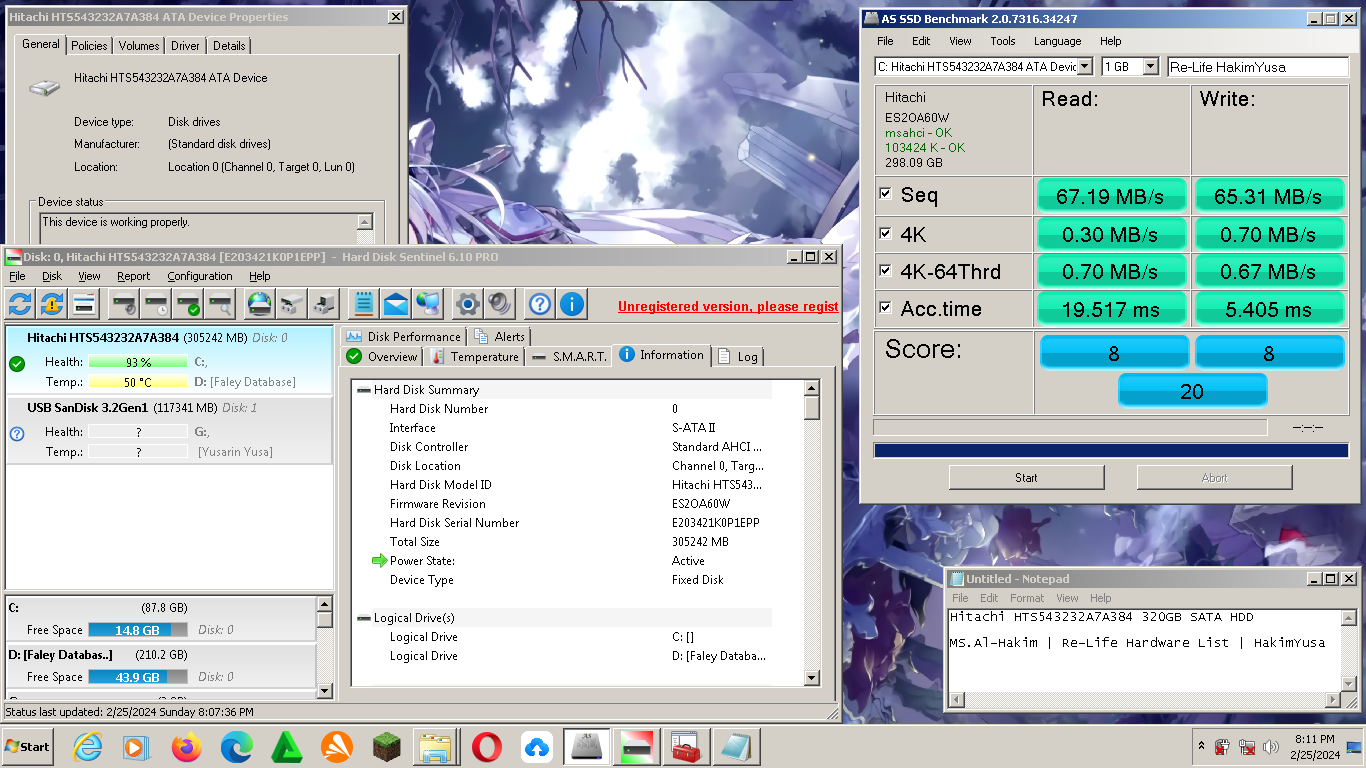Open configuration via the gear icon
This screenshot has height=768, width=1366.
click(x=467, y=303)
